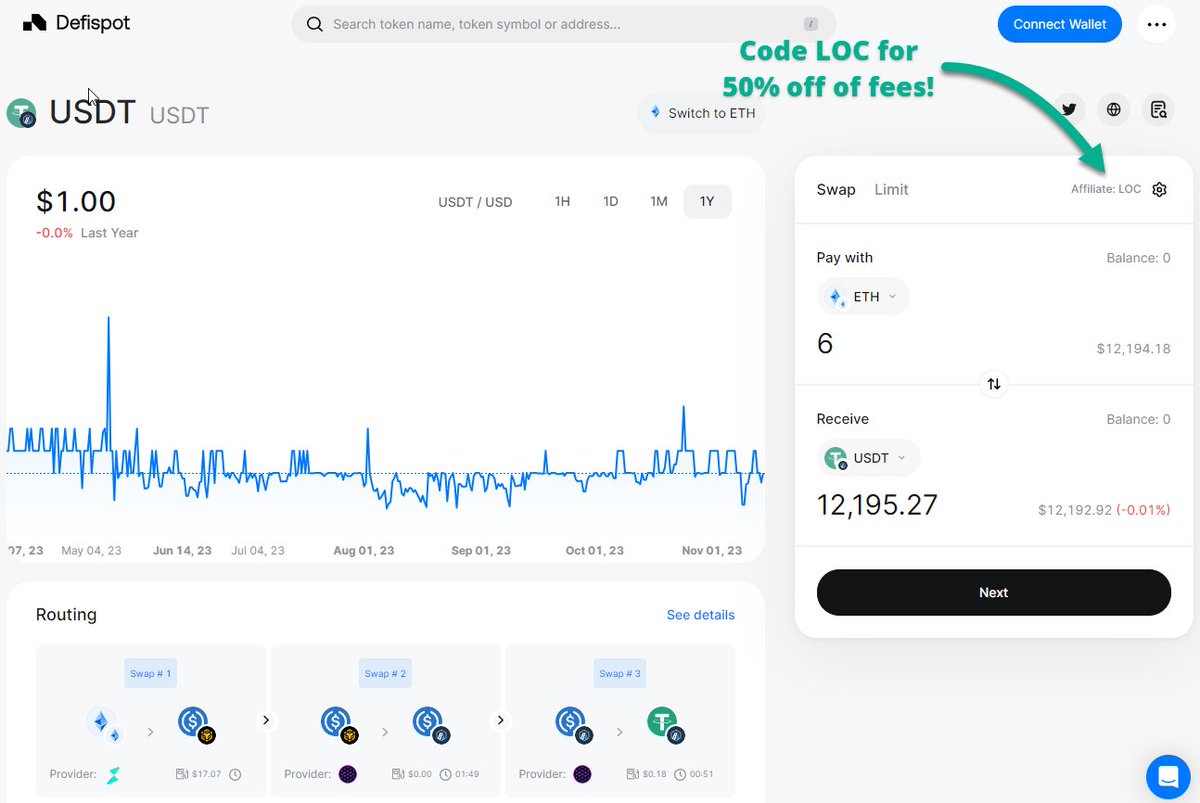Click the $1.00 price value
1200x803 pixels.
point(76,201)
